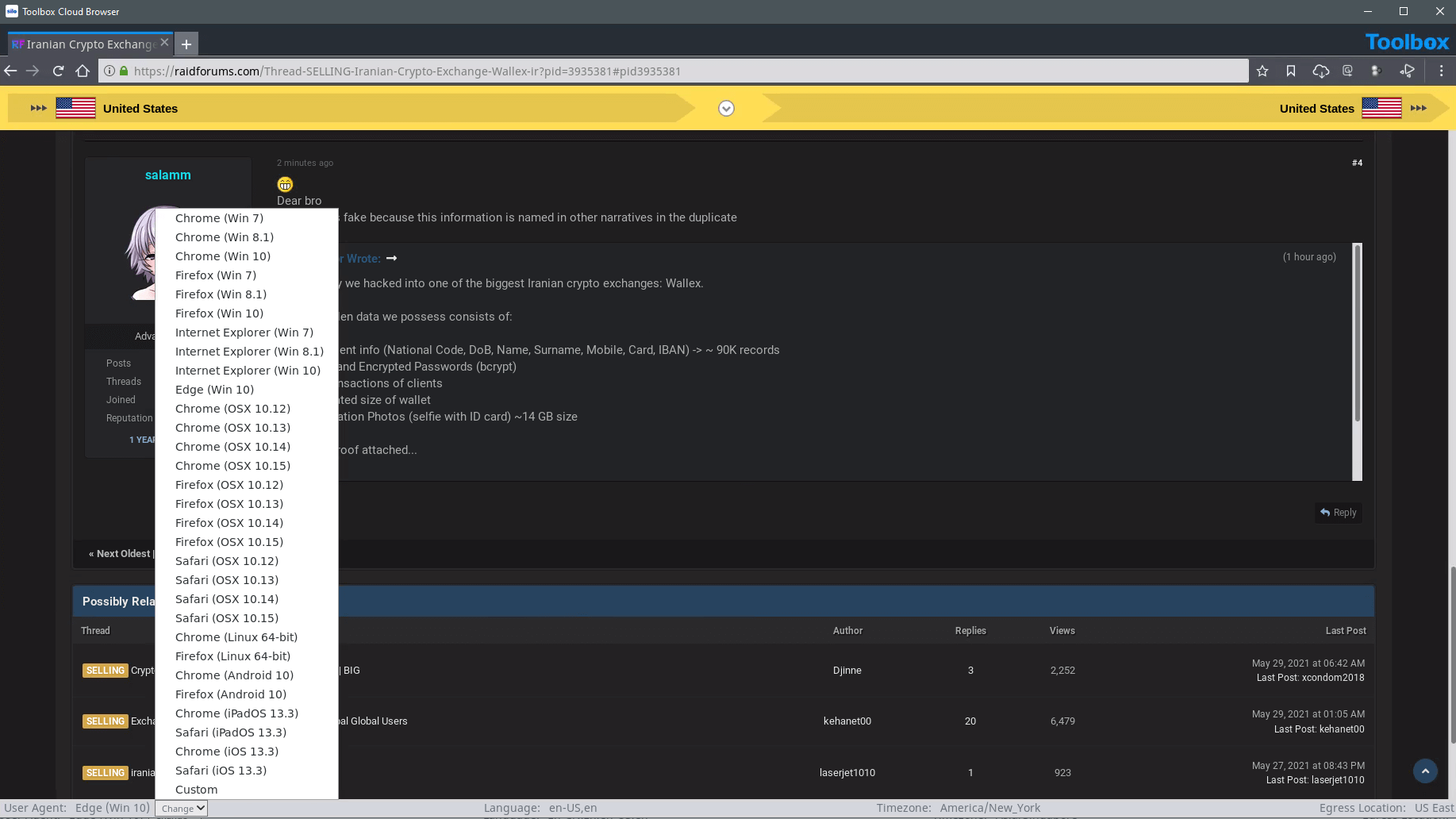The height and width of the screenshot is (819, 1456).
Task: Click the address bar URL field
Action: (x=673, y=71)
